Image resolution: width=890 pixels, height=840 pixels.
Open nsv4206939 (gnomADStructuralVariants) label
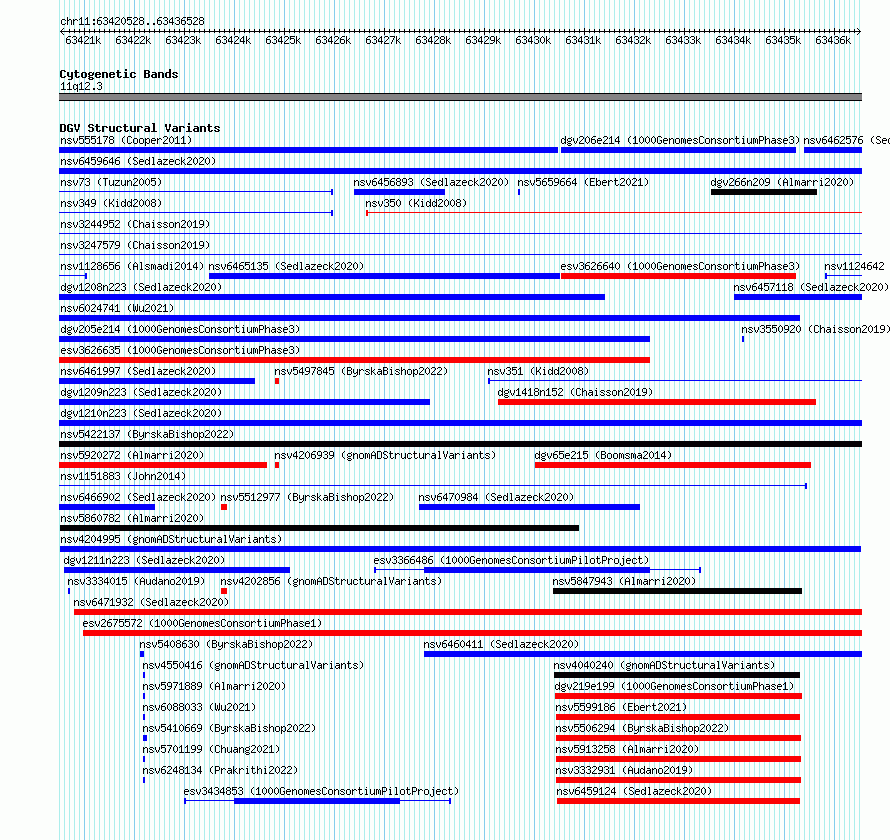point(385,455)
